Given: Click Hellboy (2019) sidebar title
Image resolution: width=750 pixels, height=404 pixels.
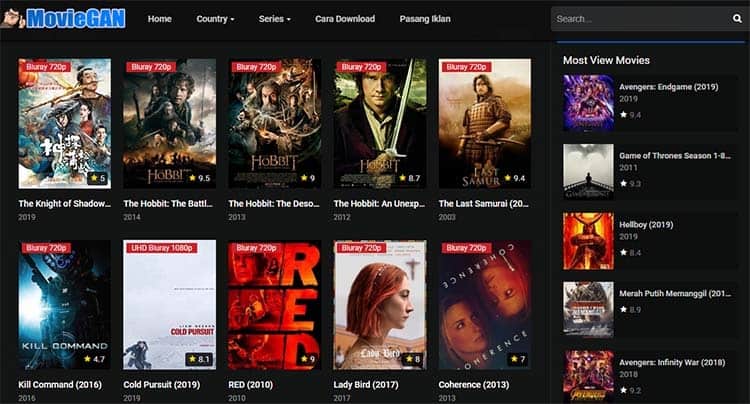Looking at the screenshot, I should point(646,225).
